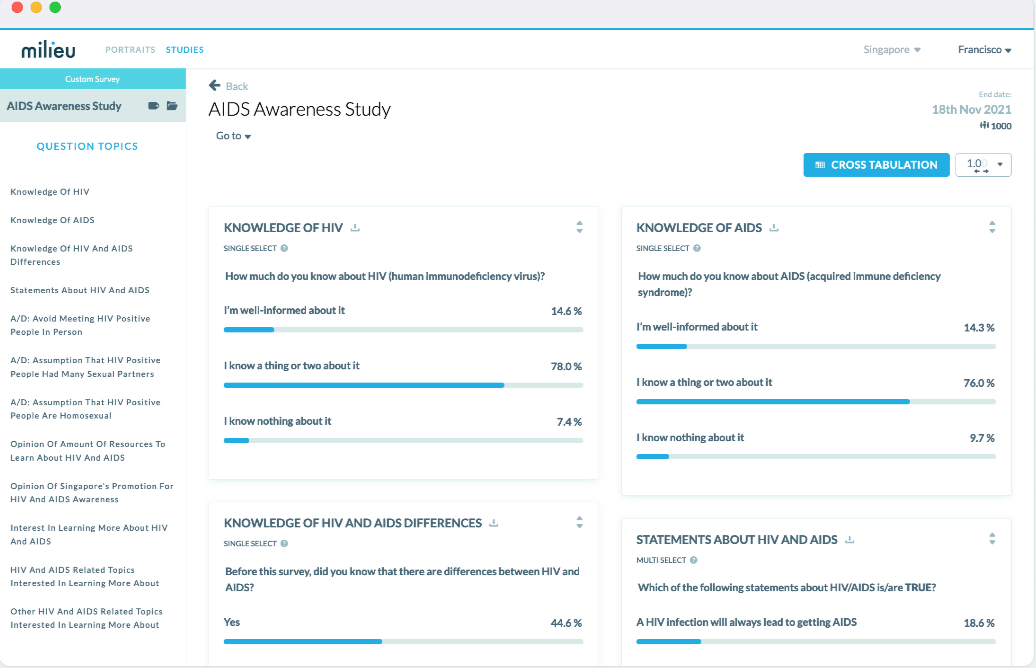The height and width of the screenshot is (668, 1036).
Task: Click download icon for HIV and AIDS Differences
Action: point(494,523)
